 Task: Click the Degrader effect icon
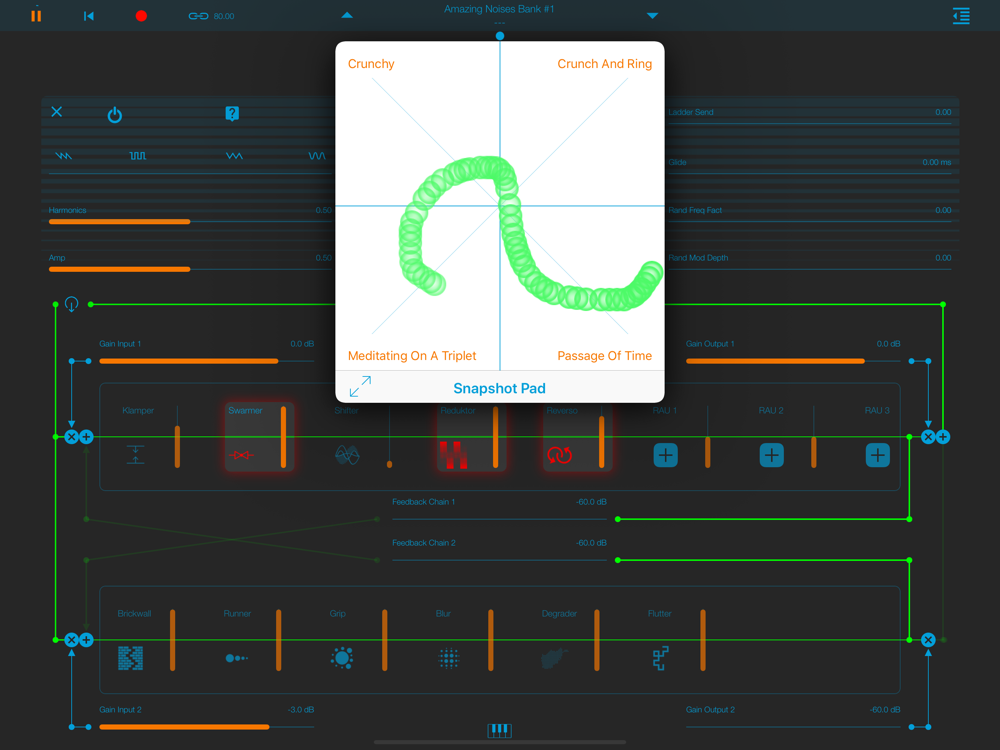554,658
